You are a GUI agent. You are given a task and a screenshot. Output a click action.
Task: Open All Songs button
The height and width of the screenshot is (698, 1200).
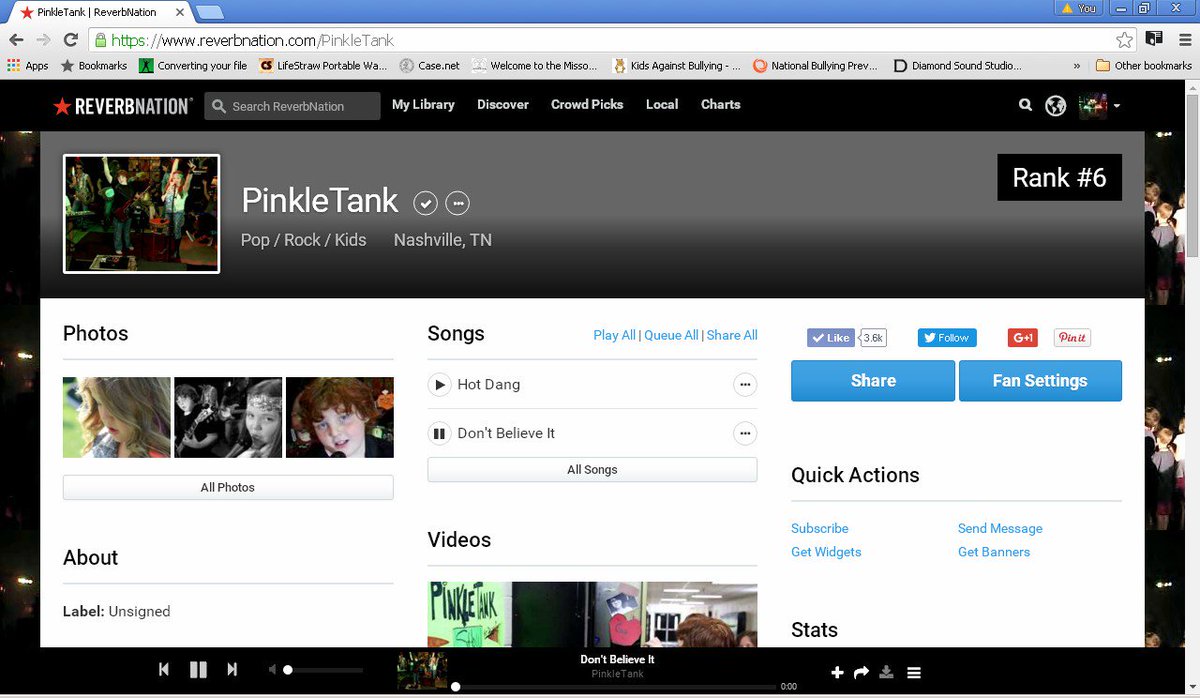click(592, 470)
